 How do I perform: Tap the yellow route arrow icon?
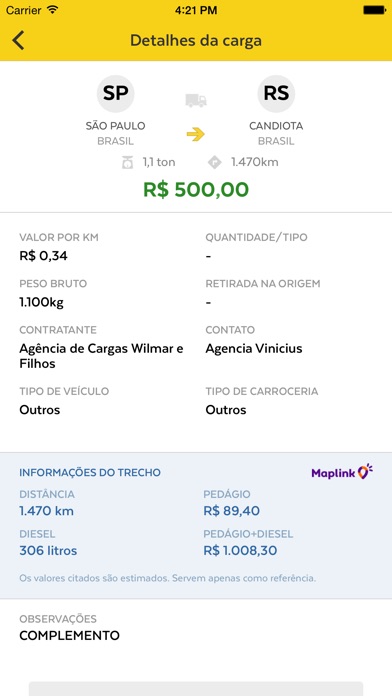pos(196,134)
